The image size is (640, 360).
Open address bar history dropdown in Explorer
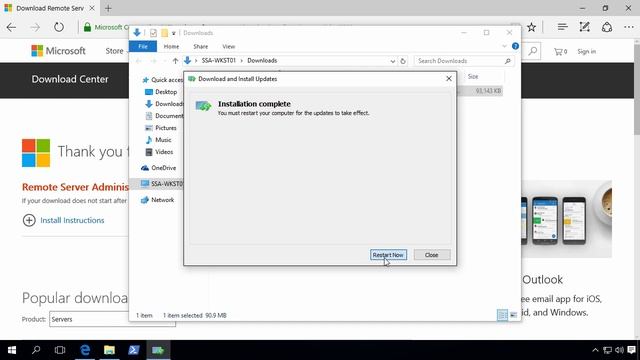(392, 61)
